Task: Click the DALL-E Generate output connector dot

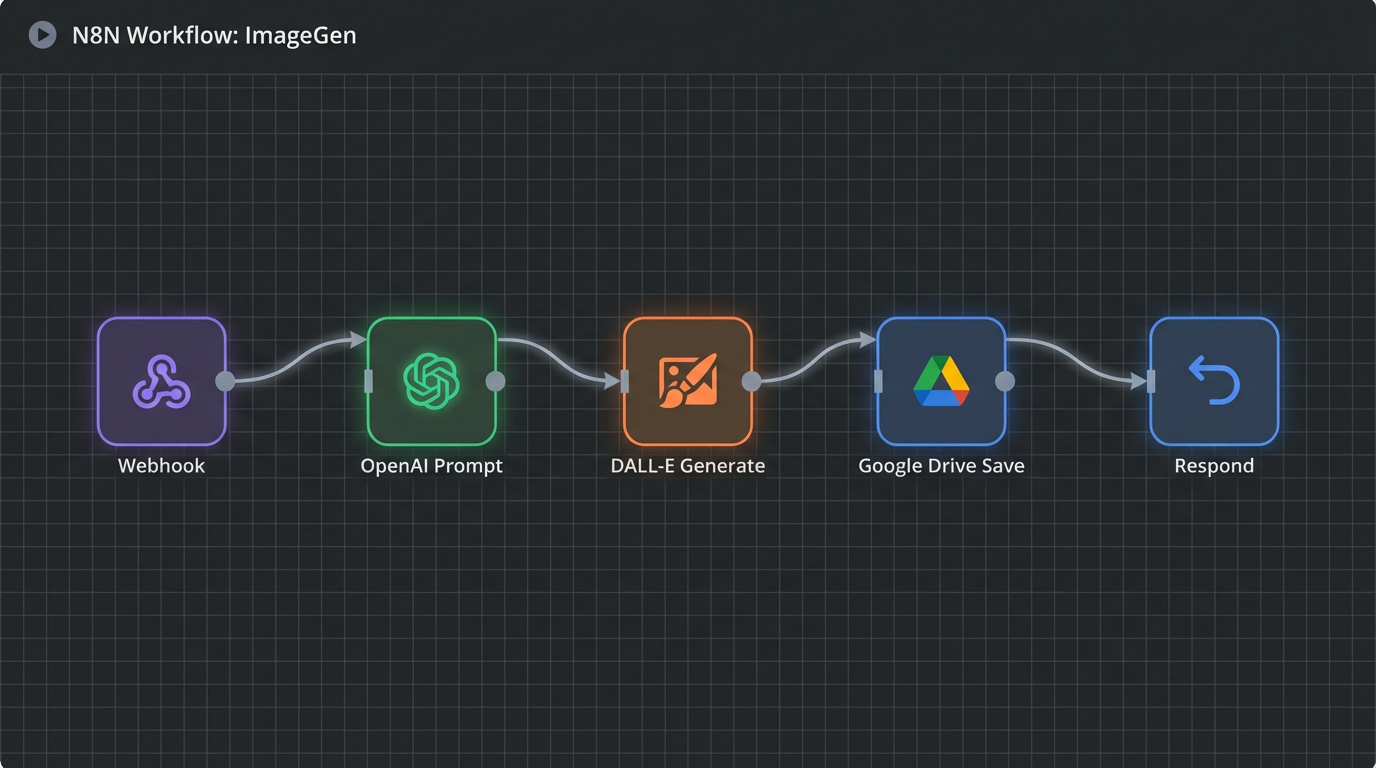Action: (x=751, y=381)
